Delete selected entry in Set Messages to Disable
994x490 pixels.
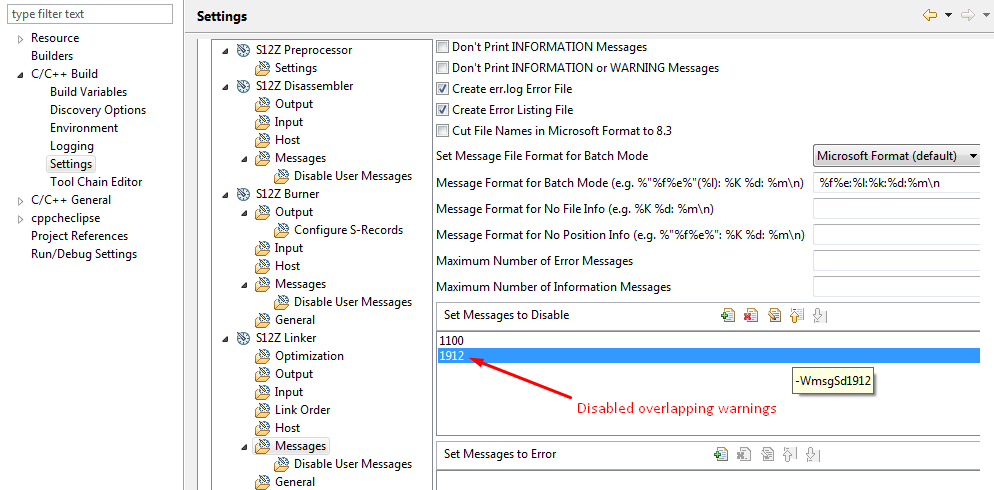[751, 315]
